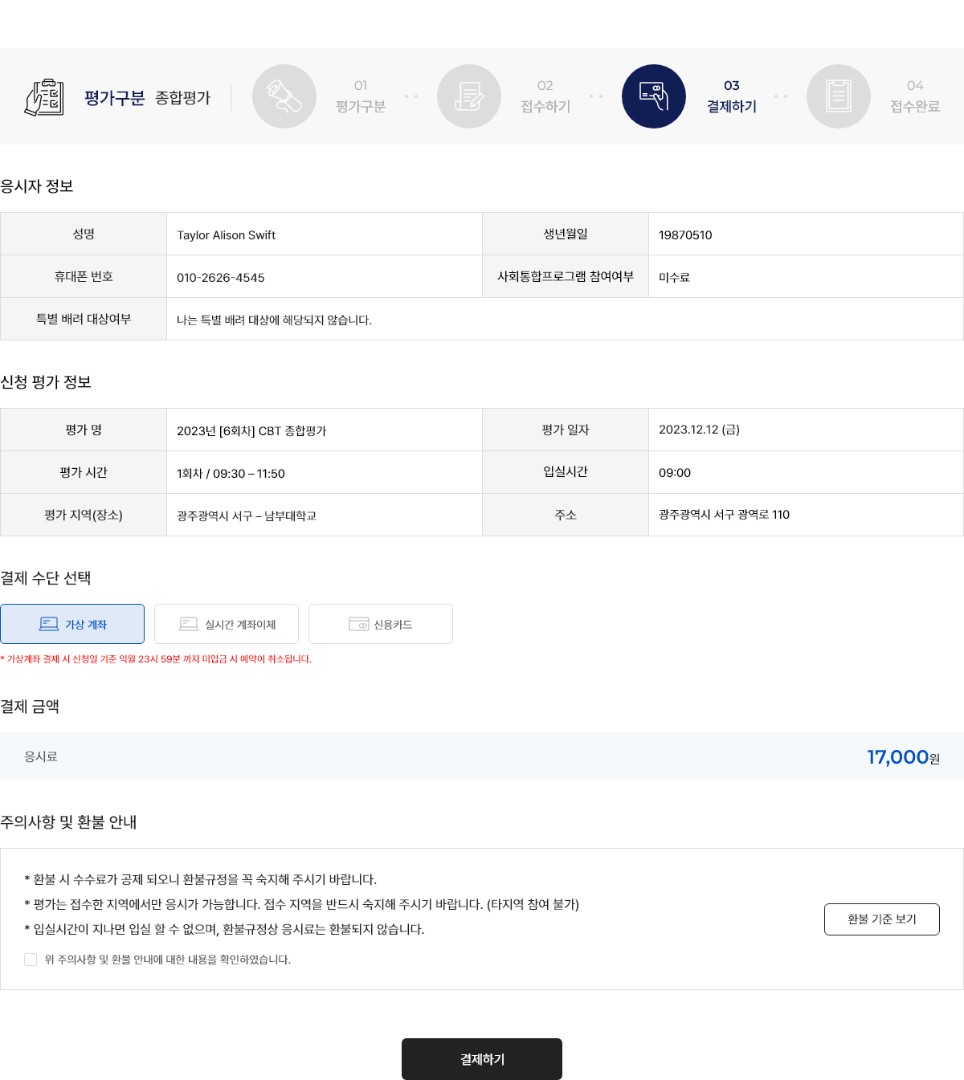Select 신용카드 payment method
Viewport: 964px width, 1080px height.
click(x=381, y=624)
